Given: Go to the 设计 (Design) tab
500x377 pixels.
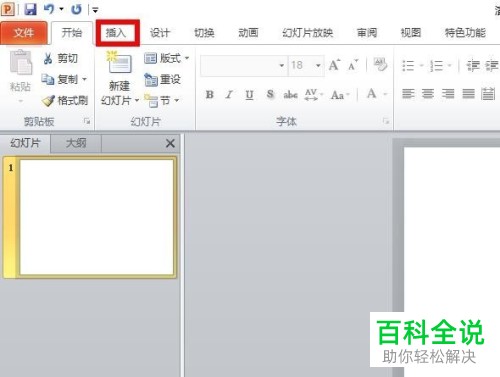Looking at the screenshot, I should [160, 33].
